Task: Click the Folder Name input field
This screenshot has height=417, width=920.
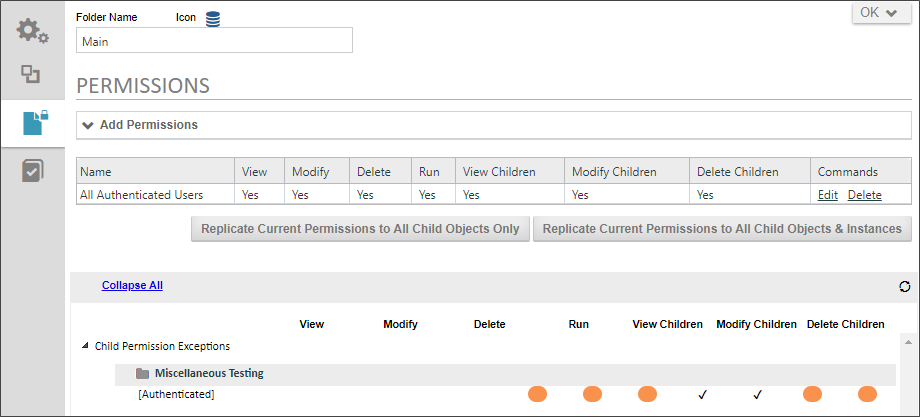Action: [214, 41]
